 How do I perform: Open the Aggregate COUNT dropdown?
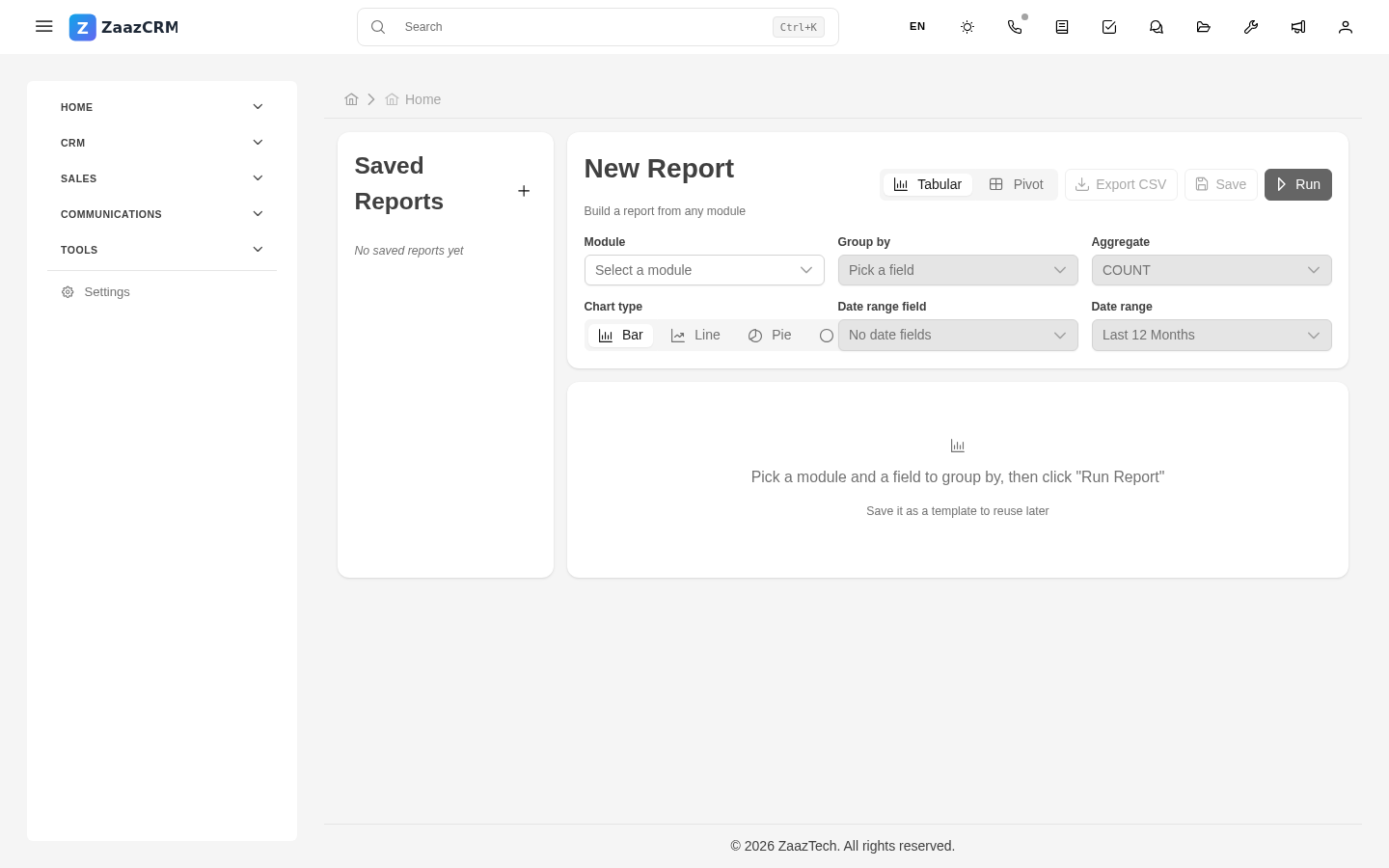[1212, 270]
